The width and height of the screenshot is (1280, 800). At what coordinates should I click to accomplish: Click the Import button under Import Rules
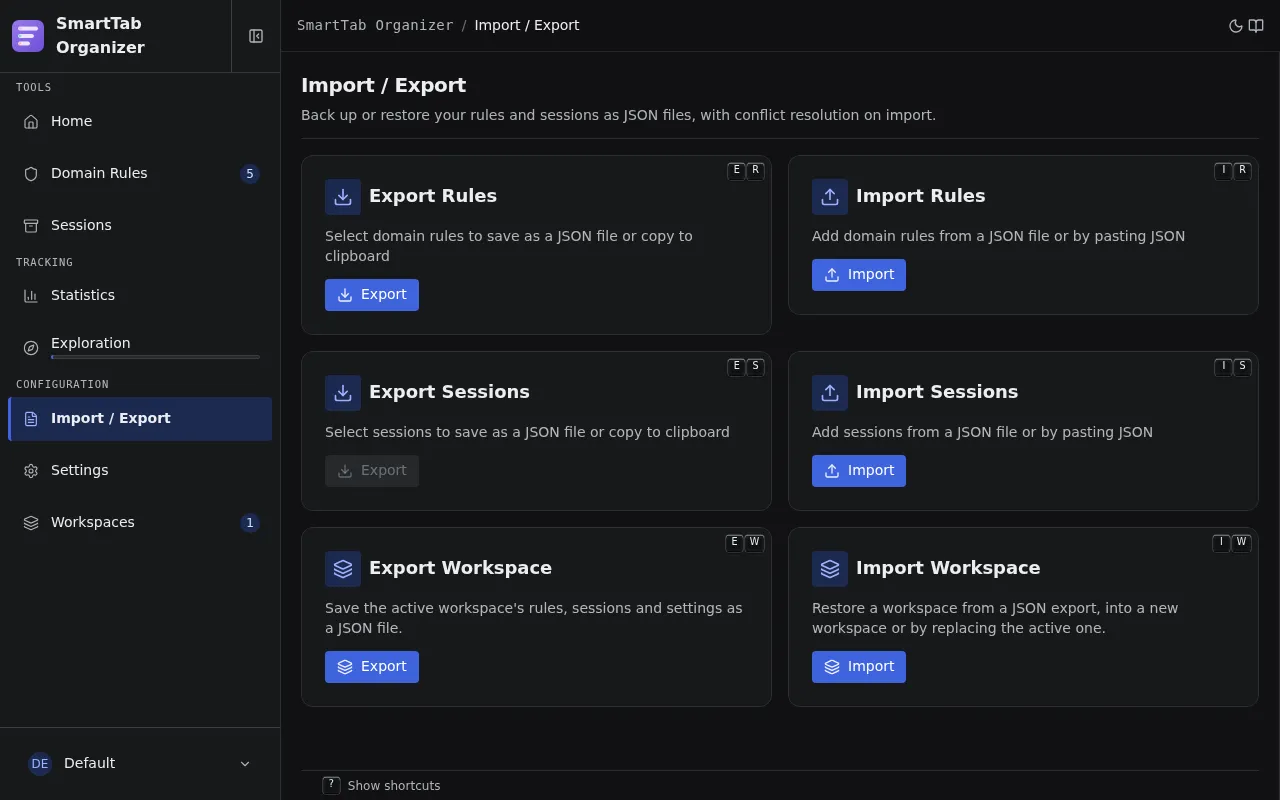click(859, 275)
